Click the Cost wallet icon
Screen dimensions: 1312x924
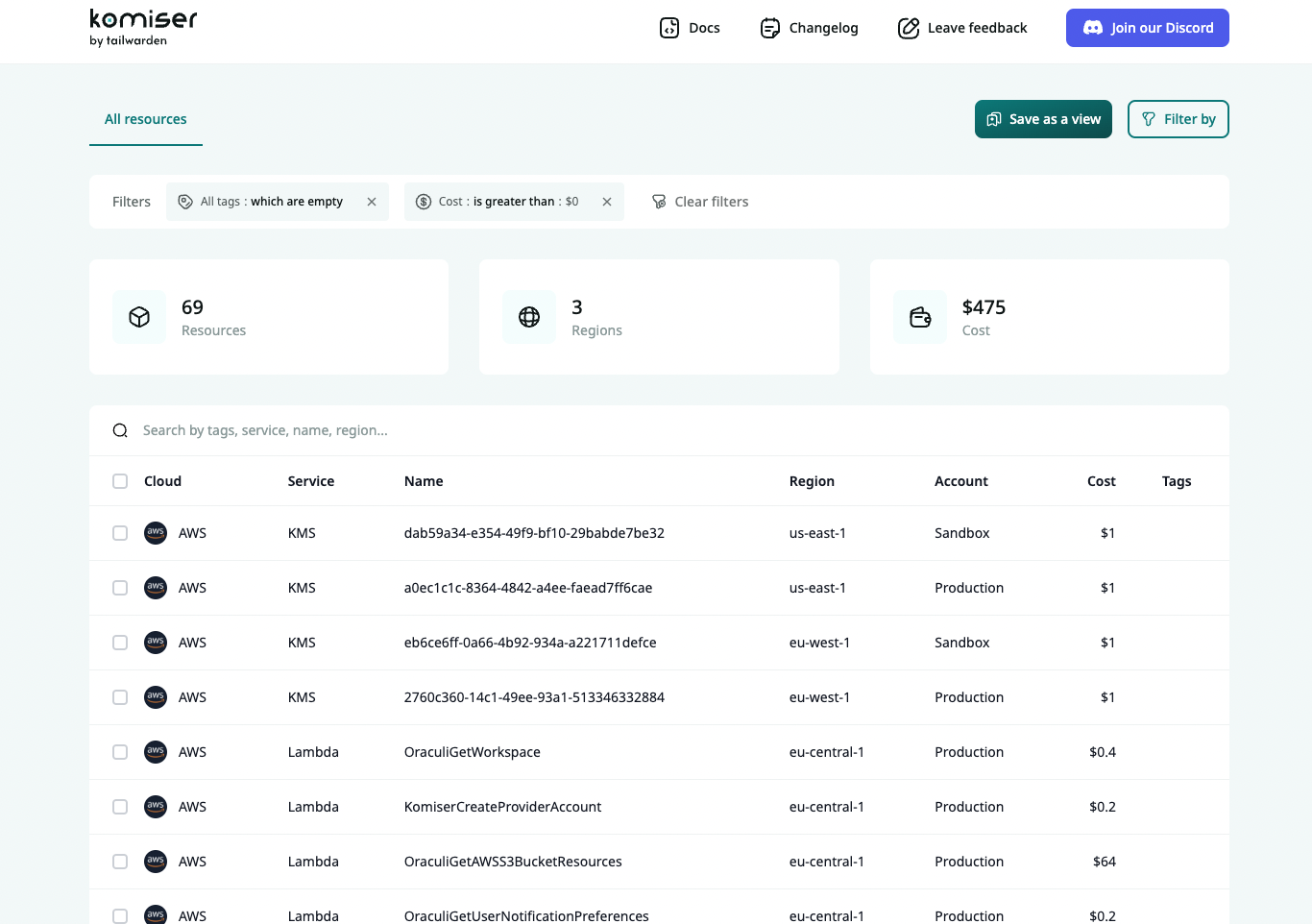click(x=920, y=317)
